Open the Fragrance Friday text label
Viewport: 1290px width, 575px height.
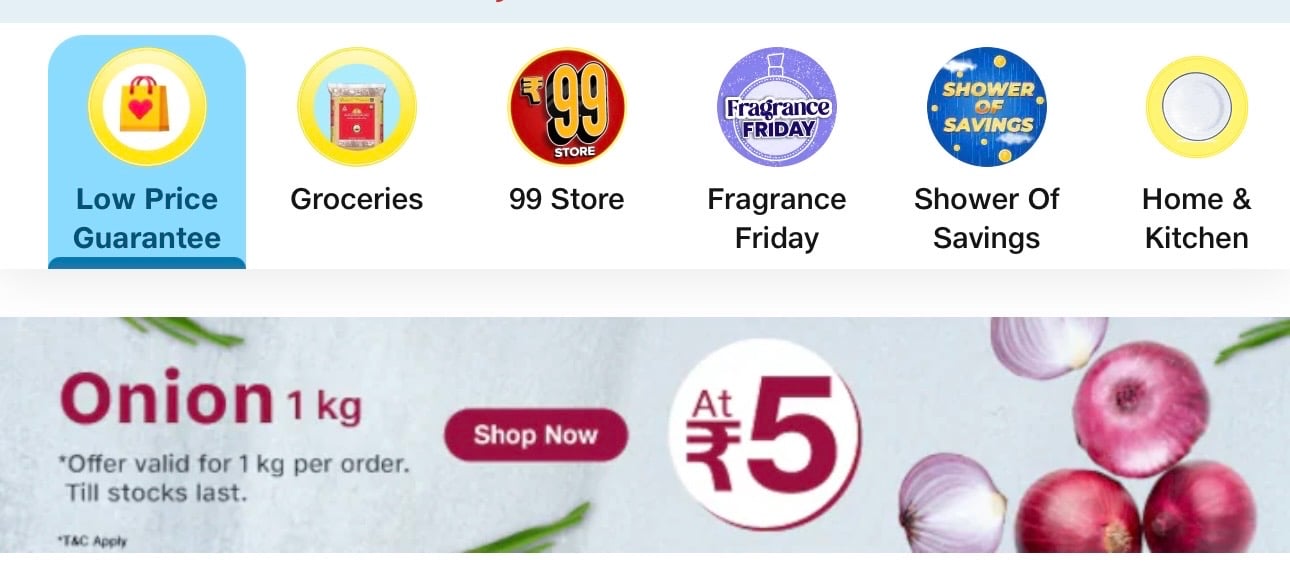[777, 218]
